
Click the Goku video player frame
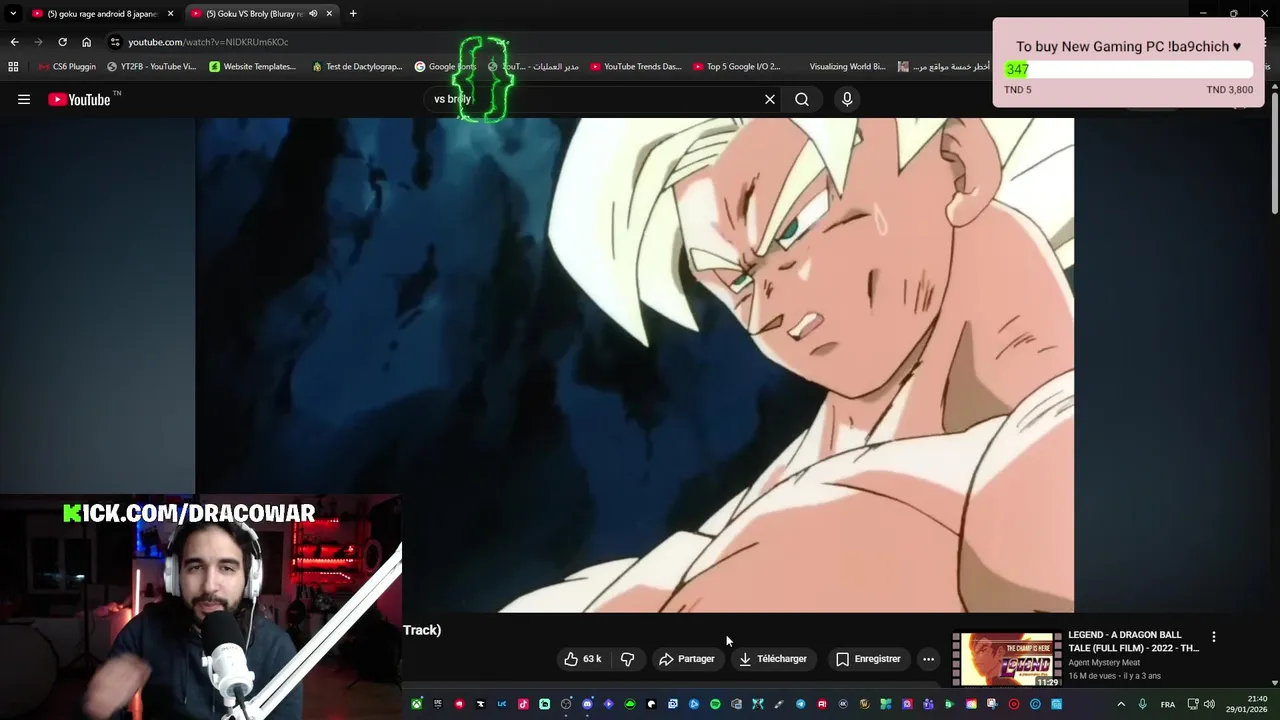coord(635,365)
